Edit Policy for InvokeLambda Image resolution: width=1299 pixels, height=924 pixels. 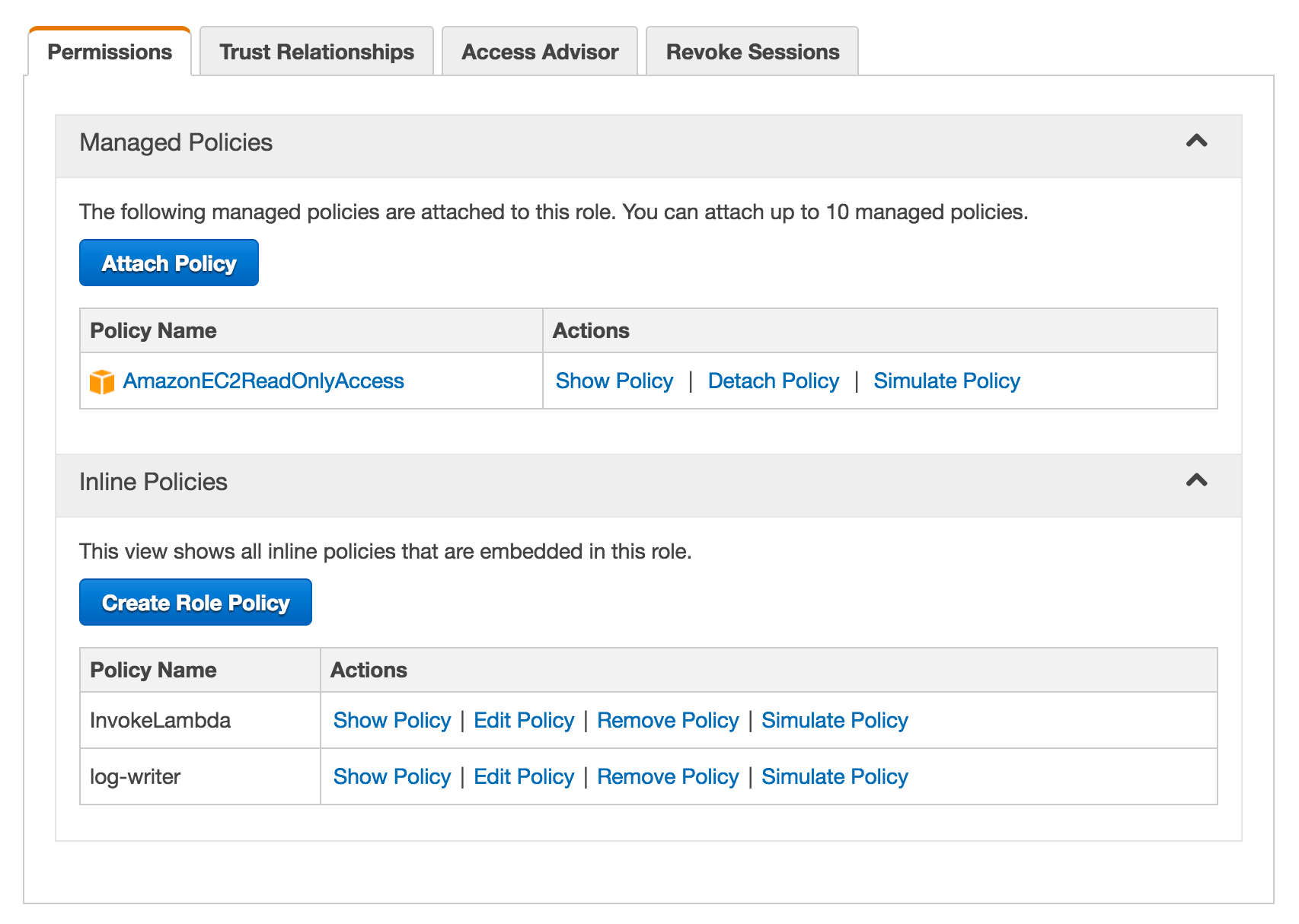click(524, 721)
